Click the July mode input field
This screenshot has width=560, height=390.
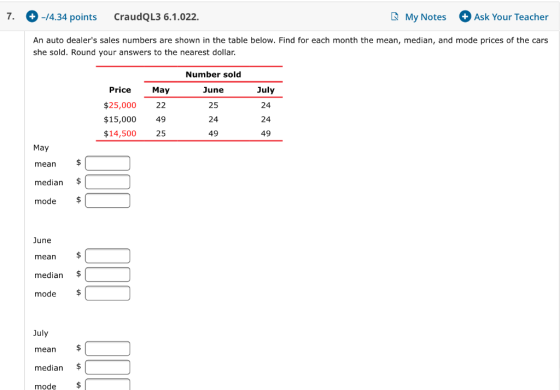(108, 385)
